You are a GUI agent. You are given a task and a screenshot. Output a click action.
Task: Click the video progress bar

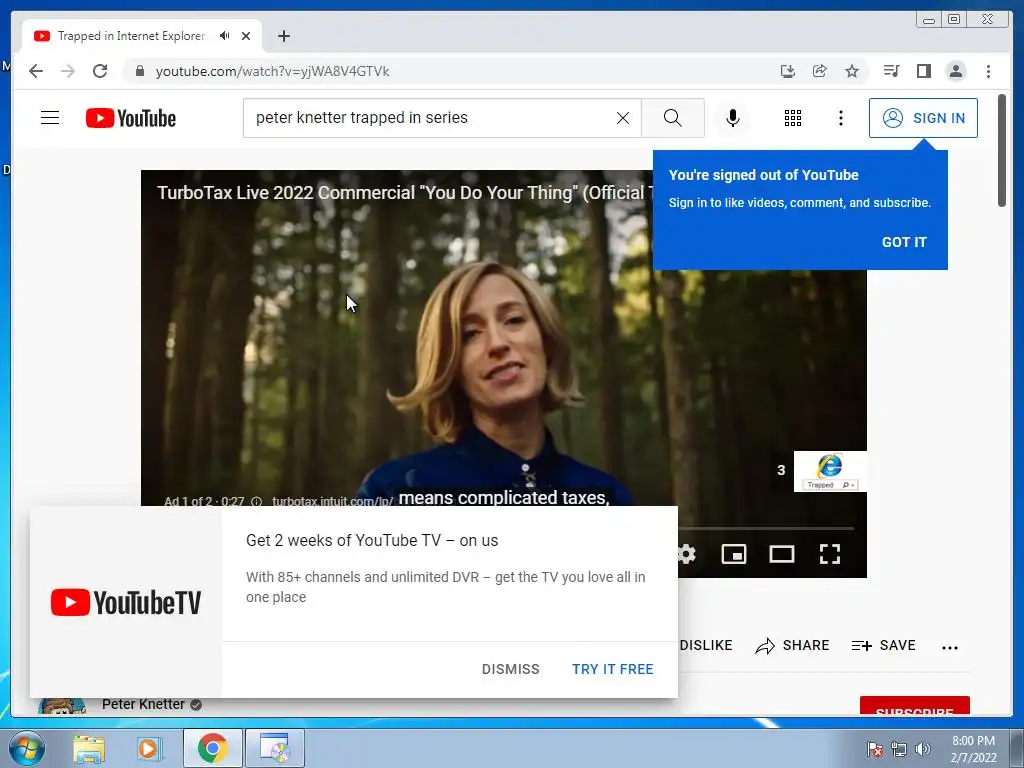pos(766,528)
